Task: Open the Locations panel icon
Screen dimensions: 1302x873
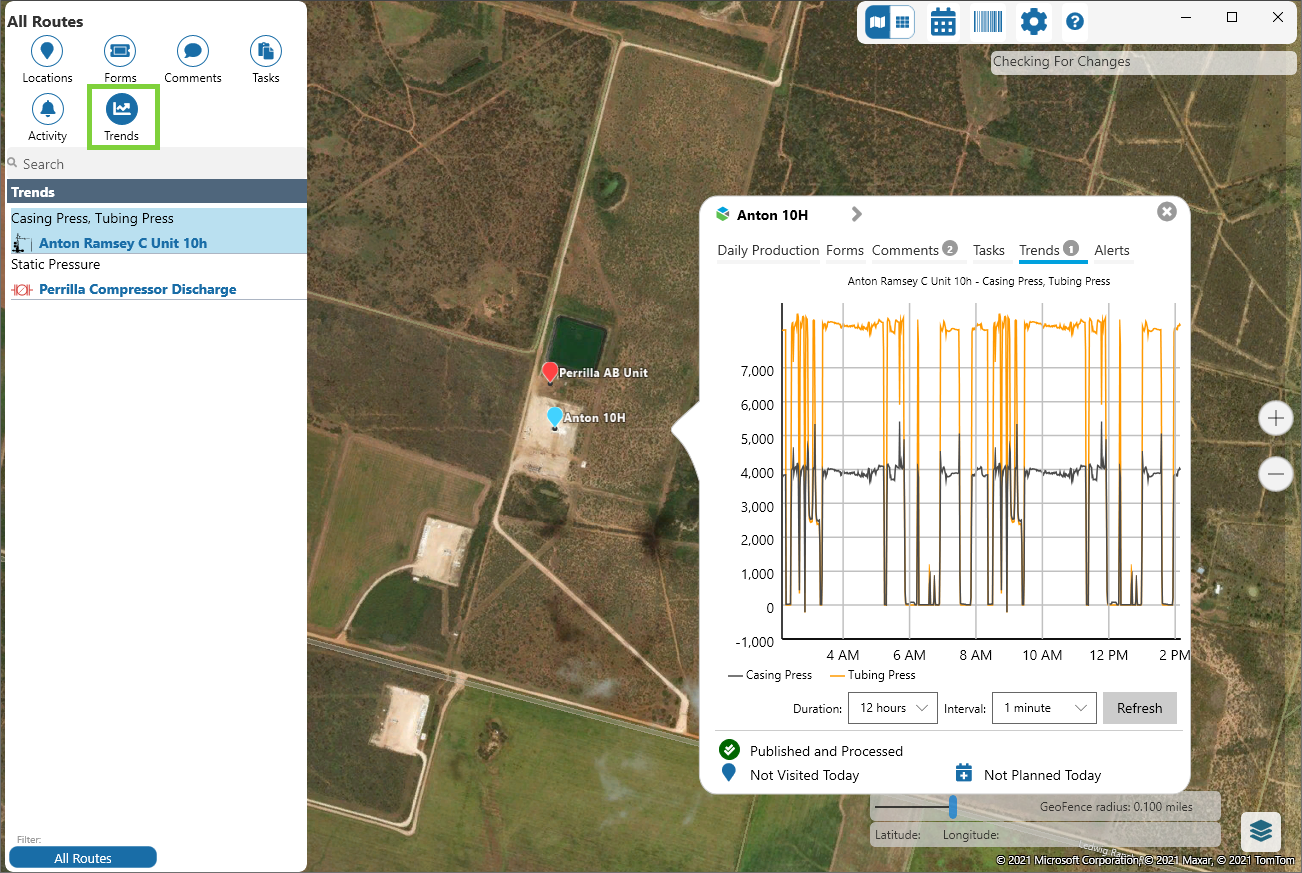Action: [47, 51]
